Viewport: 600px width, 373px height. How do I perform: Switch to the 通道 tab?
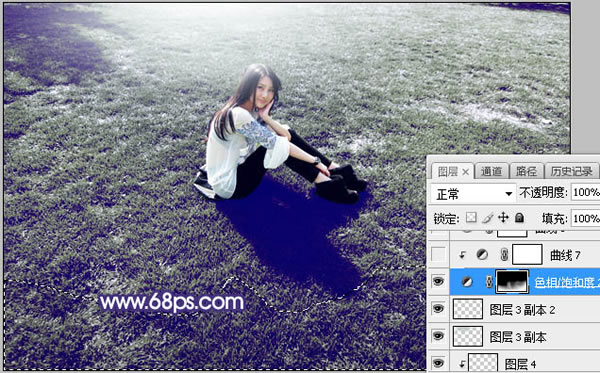click(491, 171)
